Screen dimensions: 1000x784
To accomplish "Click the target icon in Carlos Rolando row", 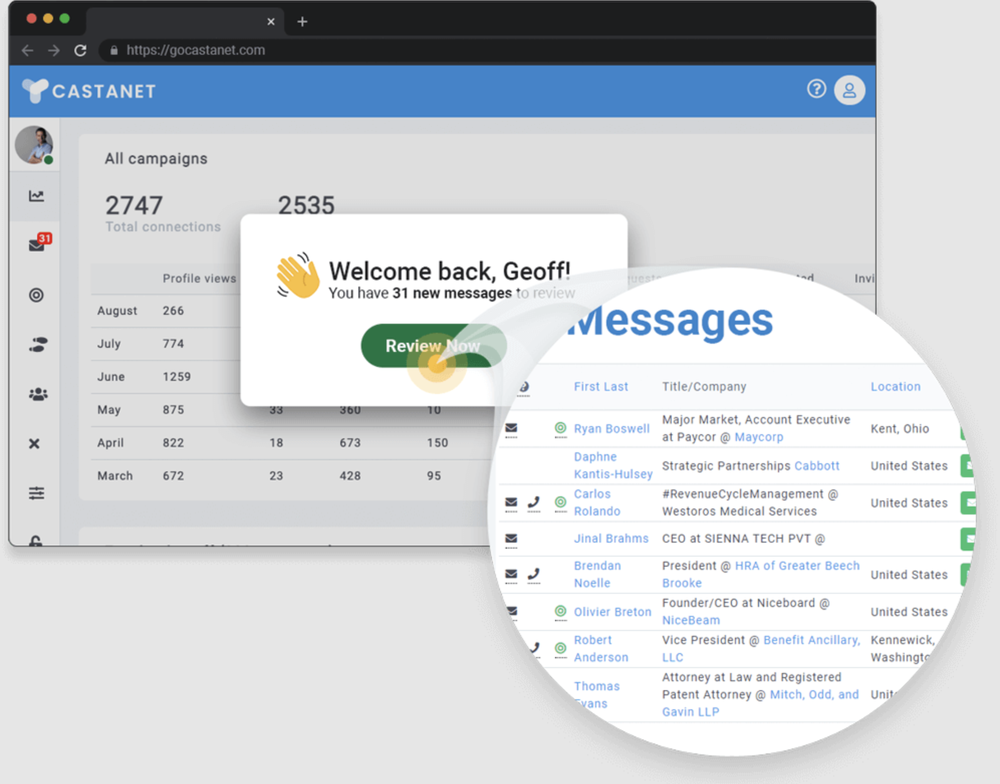I will (x=560, y=503).
